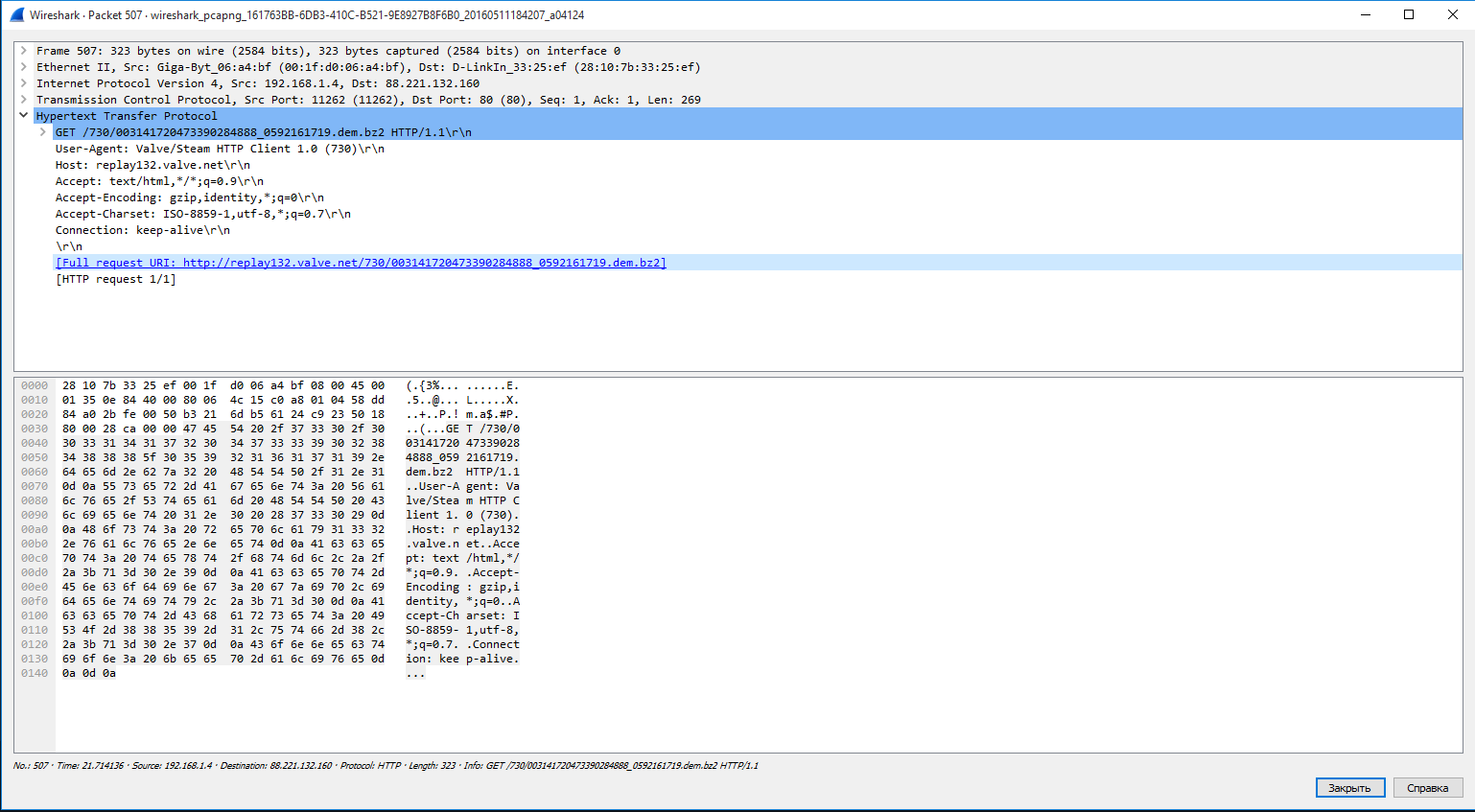Click hex offset 00c0 in bytes pane

pos(35,558)
